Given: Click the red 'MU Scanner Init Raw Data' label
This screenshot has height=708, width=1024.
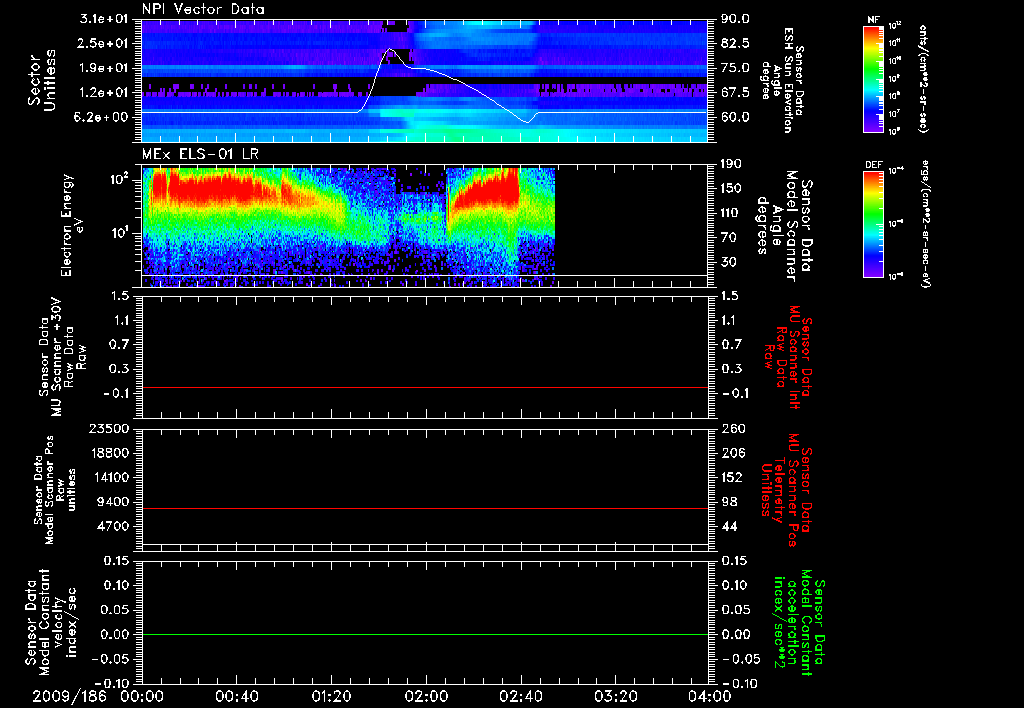Looking at the screenshot, I should click(788, 357).
